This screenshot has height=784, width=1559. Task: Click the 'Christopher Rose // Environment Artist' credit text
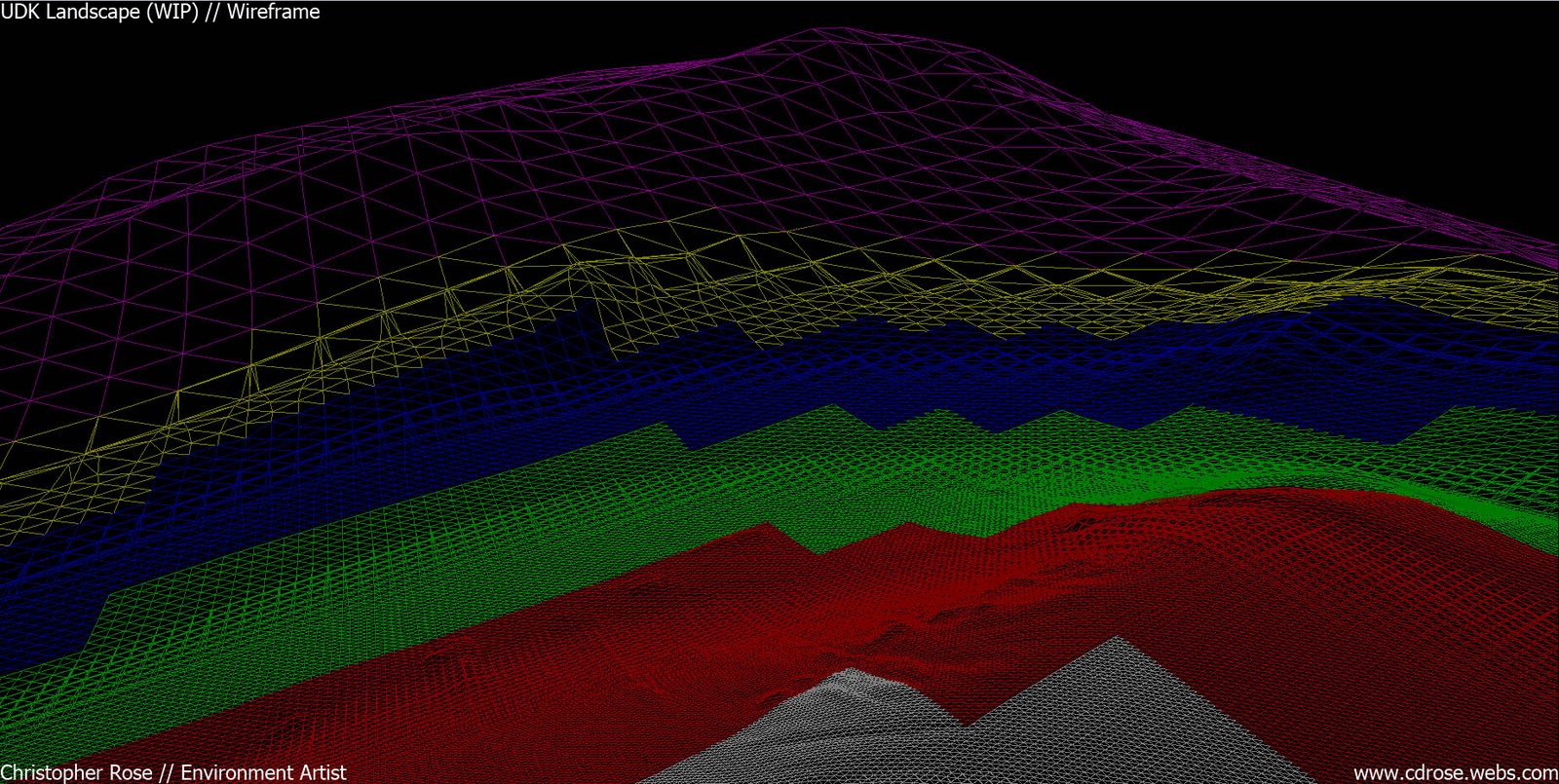173,772
